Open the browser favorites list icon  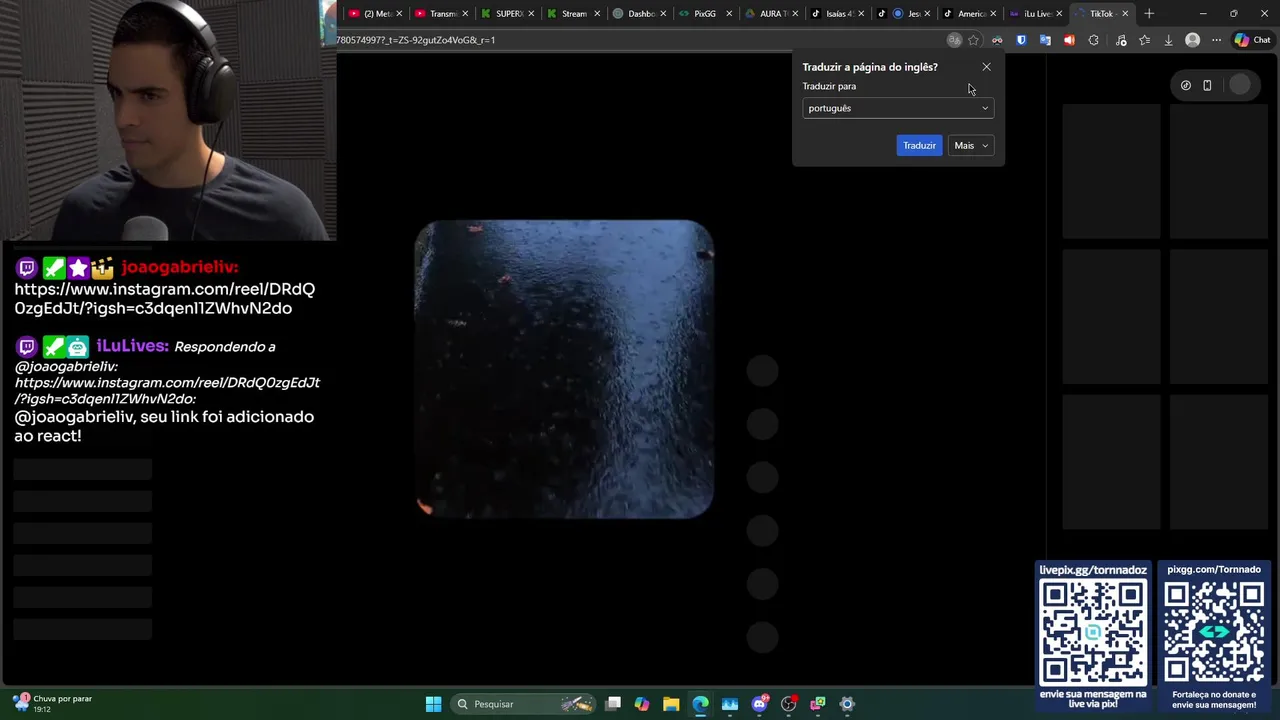(x=1145, y=40)
